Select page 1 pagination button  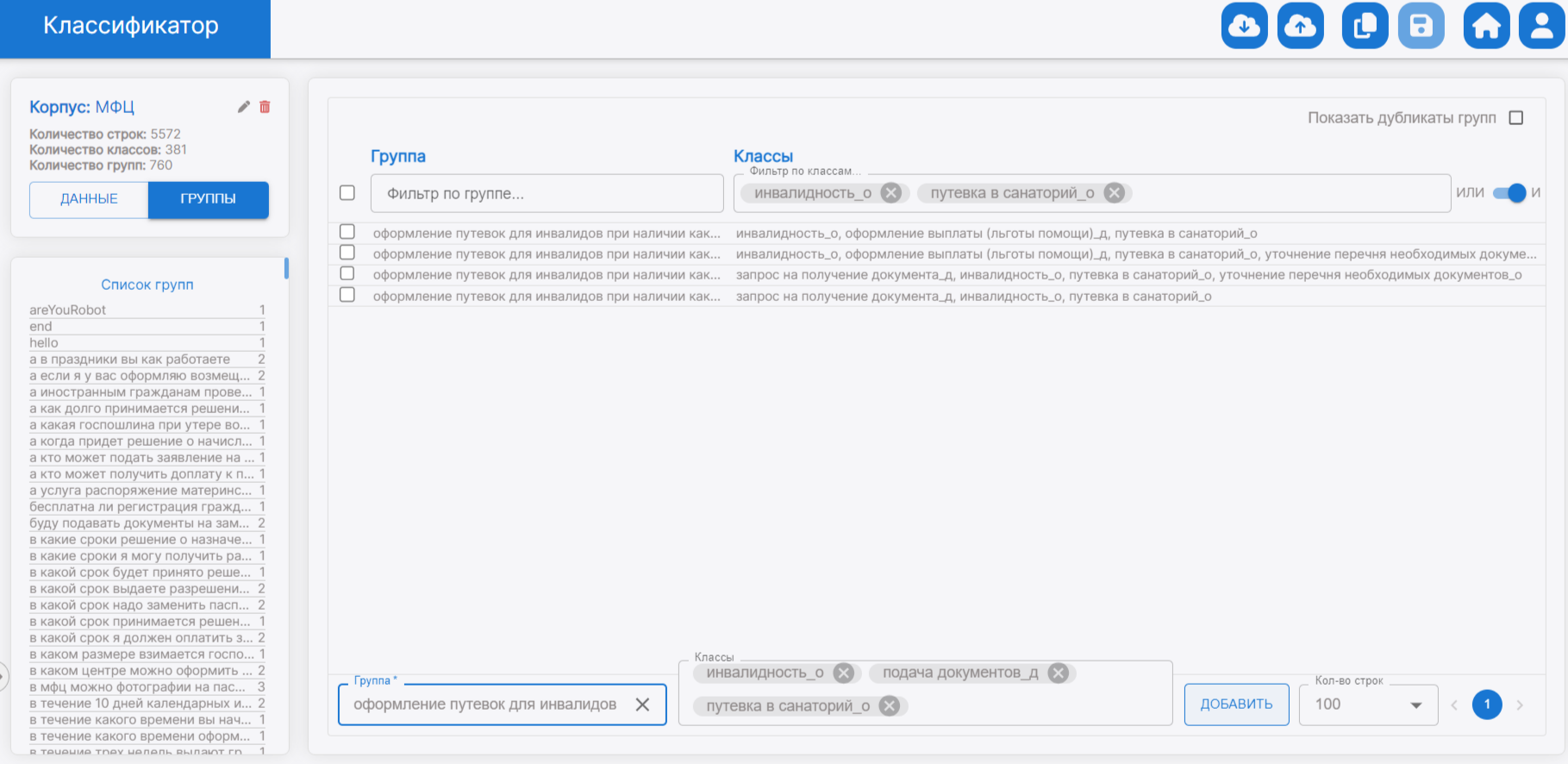point(1487,705)
